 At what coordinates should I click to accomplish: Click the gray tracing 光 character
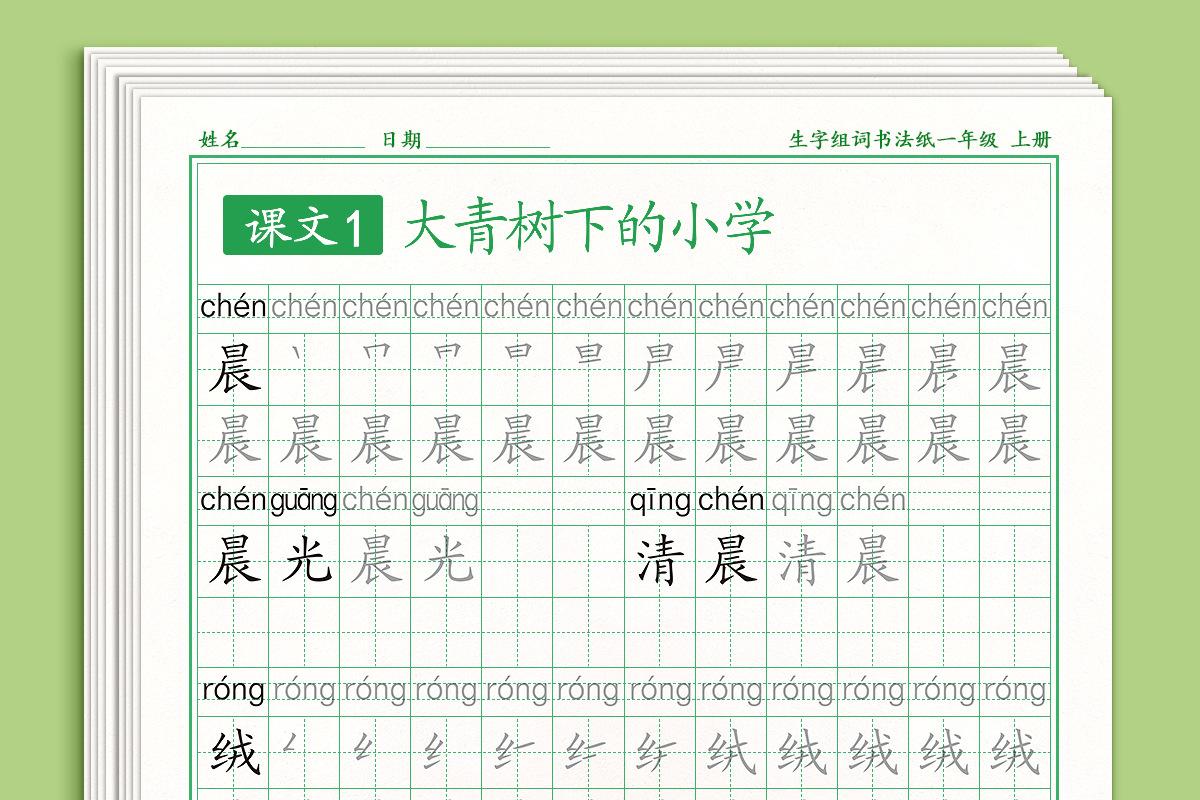click(447, 560)
